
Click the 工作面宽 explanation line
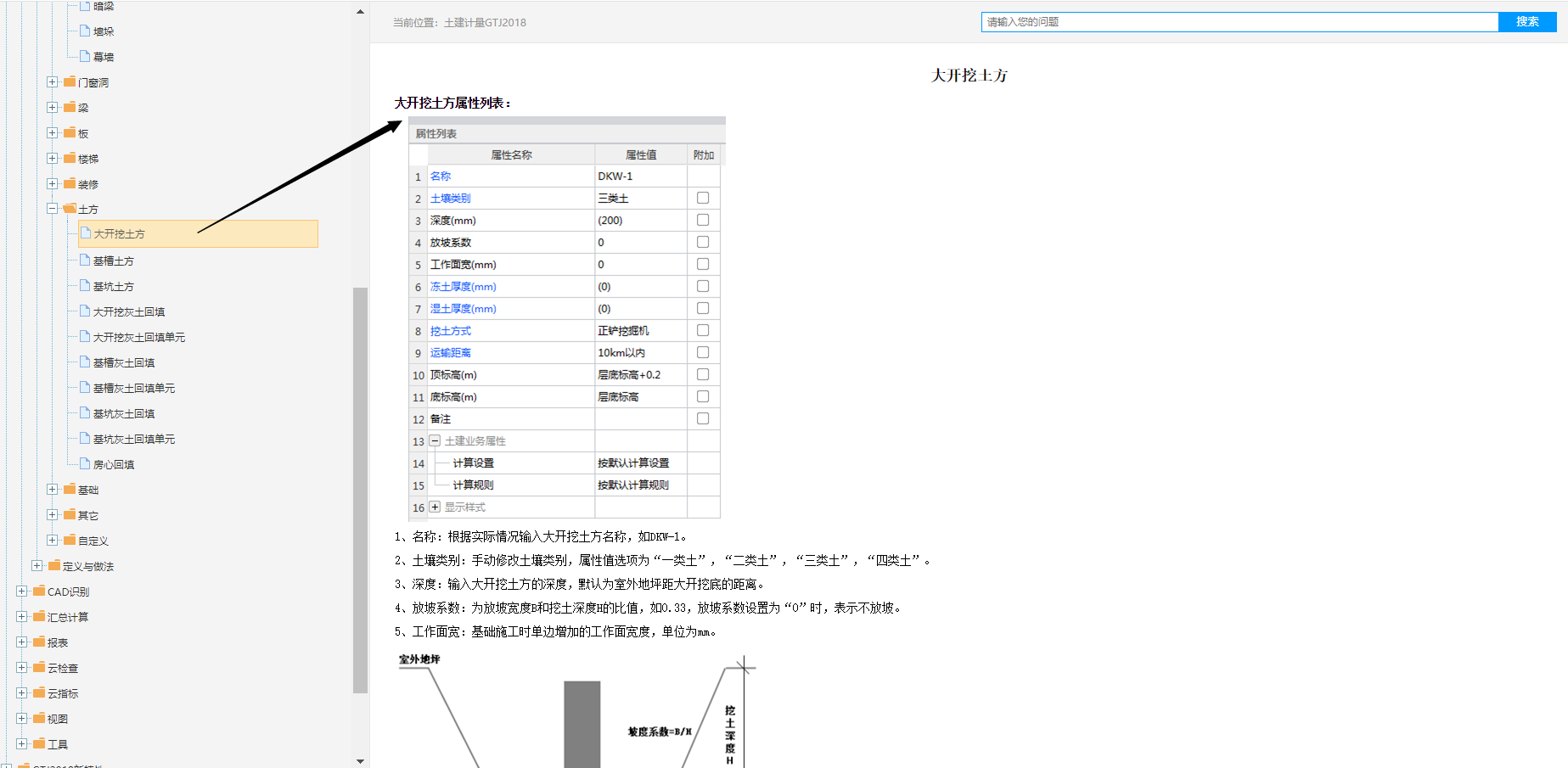point(557,631)
